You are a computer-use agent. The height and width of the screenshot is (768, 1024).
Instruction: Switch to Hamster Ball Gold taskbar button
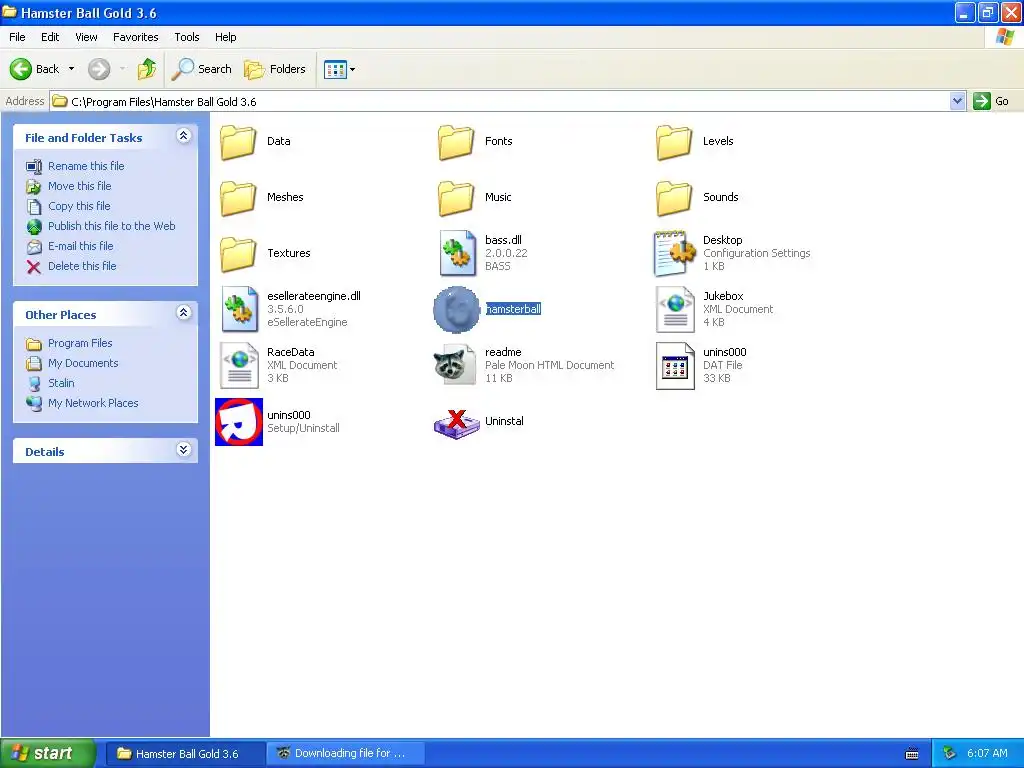coord(185,754)
